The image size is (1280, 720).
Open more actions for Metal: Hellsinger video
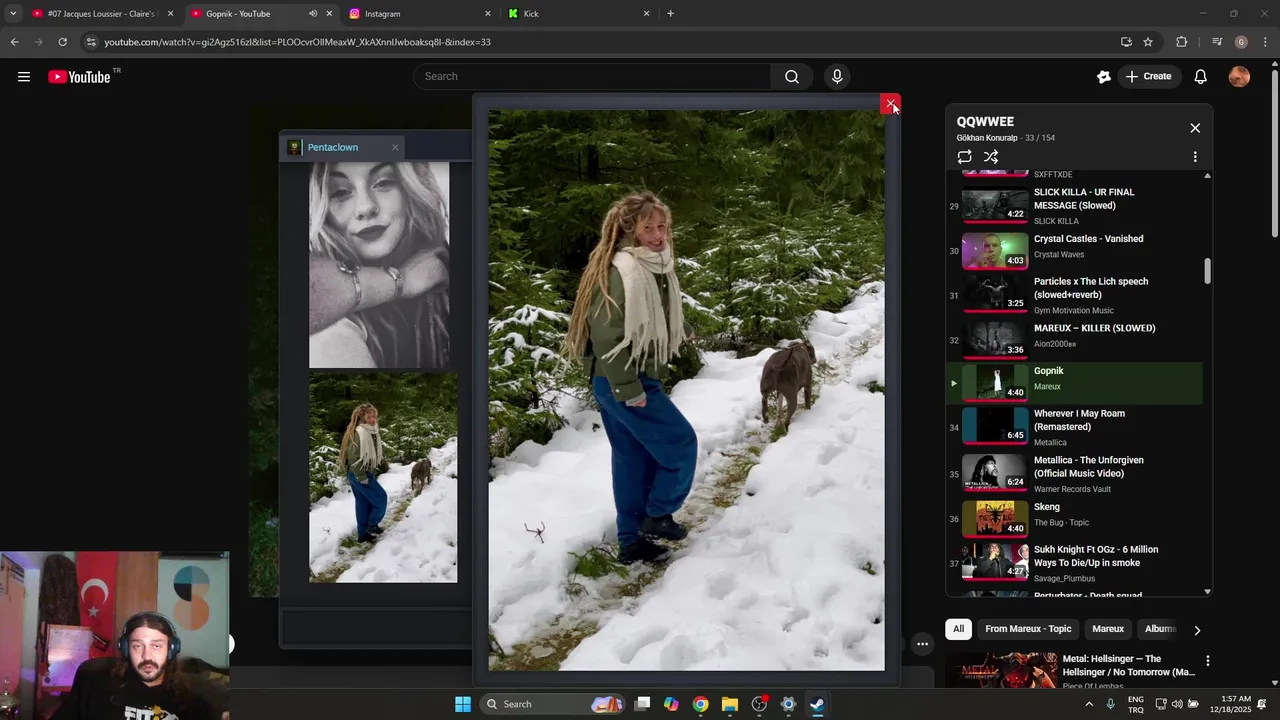pyautogui.click(x=1208, y=661)
